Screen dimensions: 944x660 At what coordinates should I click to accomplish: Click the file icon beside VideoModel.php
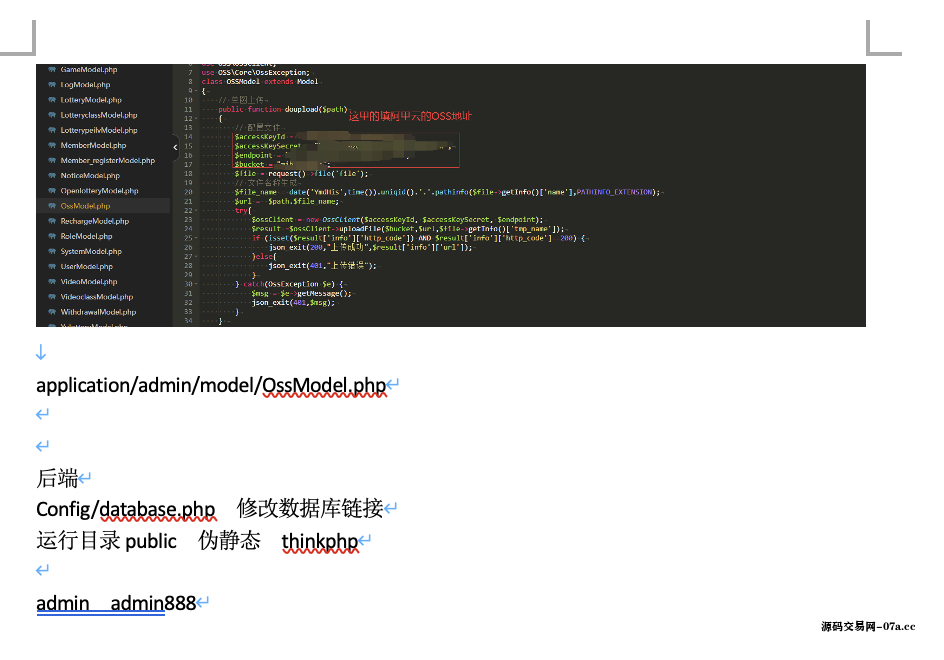[50, 282]
